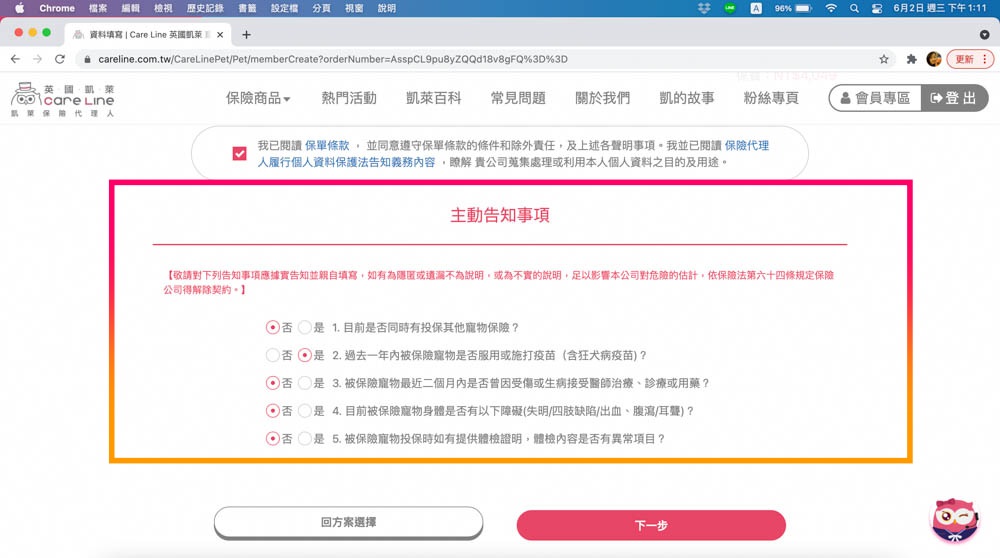
Task: Select 是 for question 2 vaccine
Action: [305, 355]
